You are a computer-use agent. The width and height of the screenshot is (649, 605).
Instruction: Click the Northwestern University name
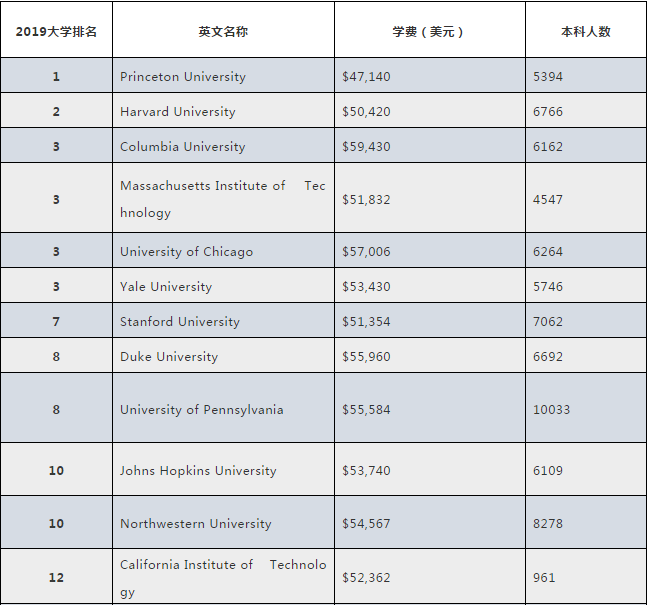click(196, 523)
